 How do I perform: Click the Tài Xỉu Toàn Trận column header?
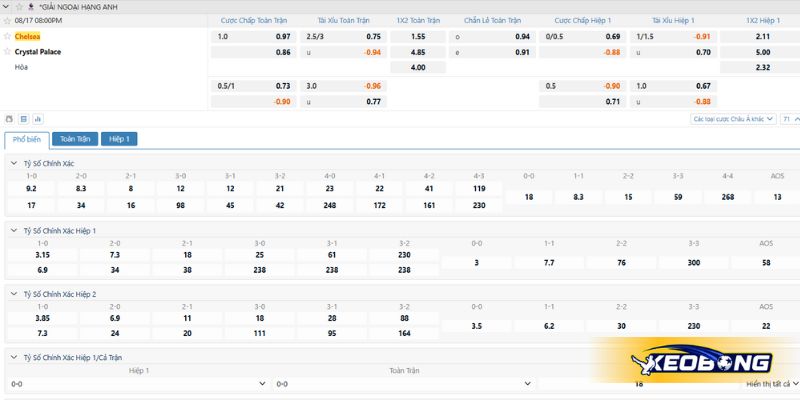tap(343, 21)
